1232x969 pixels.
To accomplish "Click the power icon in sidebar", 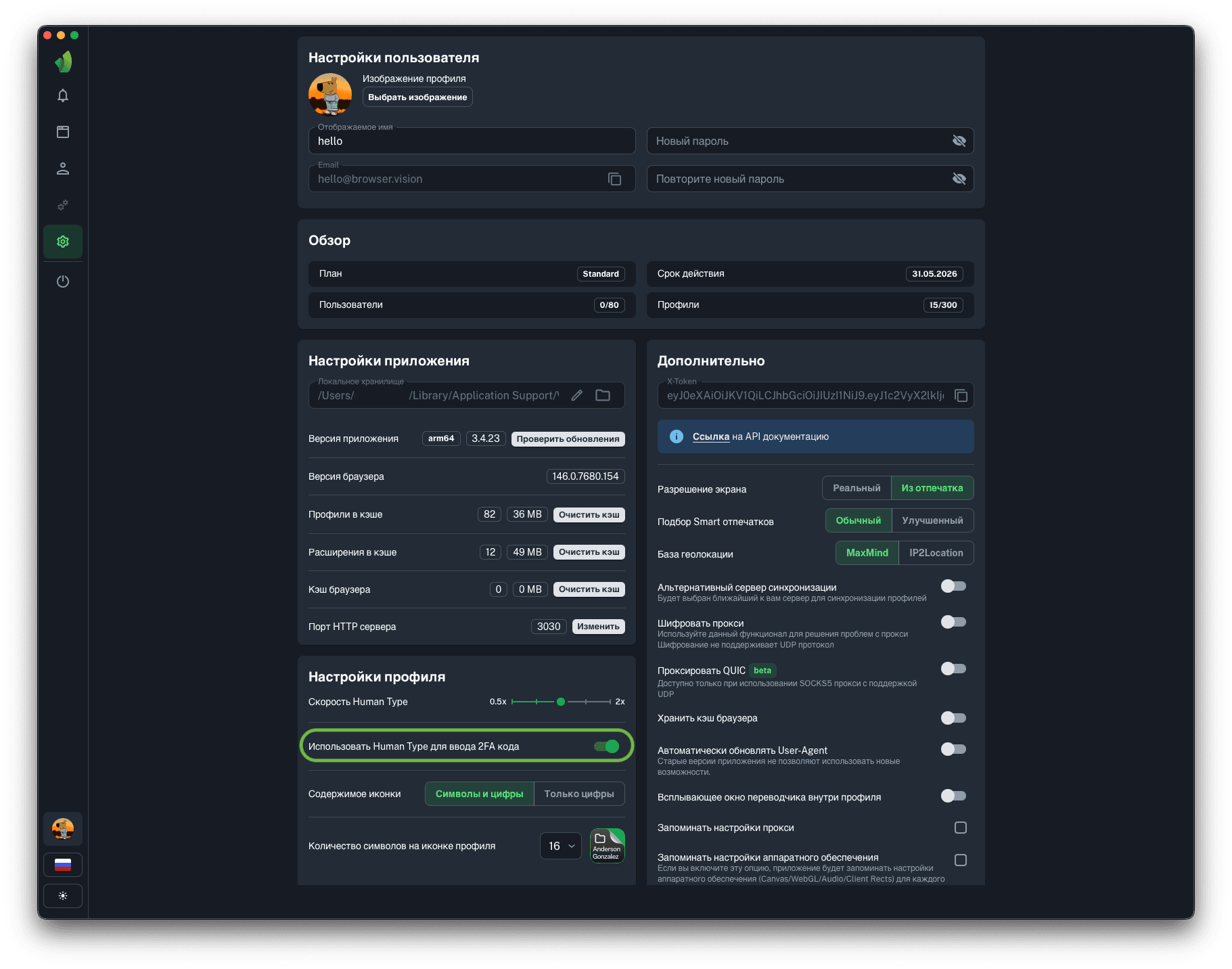I will pos(63,281).
